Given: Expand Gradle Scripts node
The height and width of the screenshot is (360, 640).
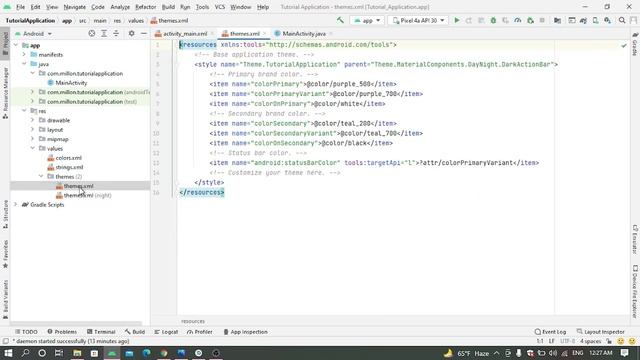Looking at the screenshot, I should (16, 204).
